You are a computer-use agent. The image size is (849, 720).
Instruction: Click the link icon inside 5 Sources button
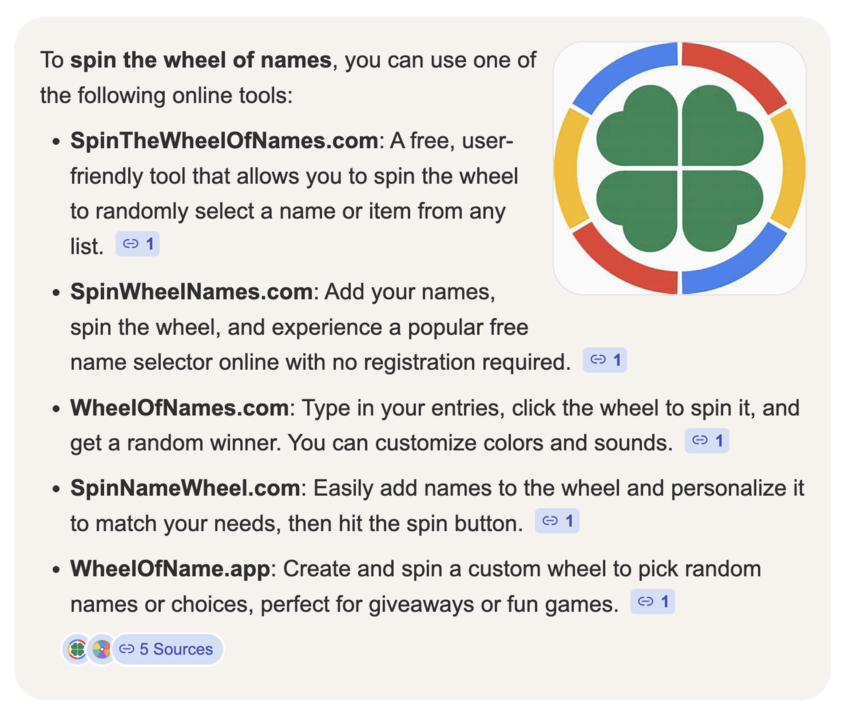(125, 649)
